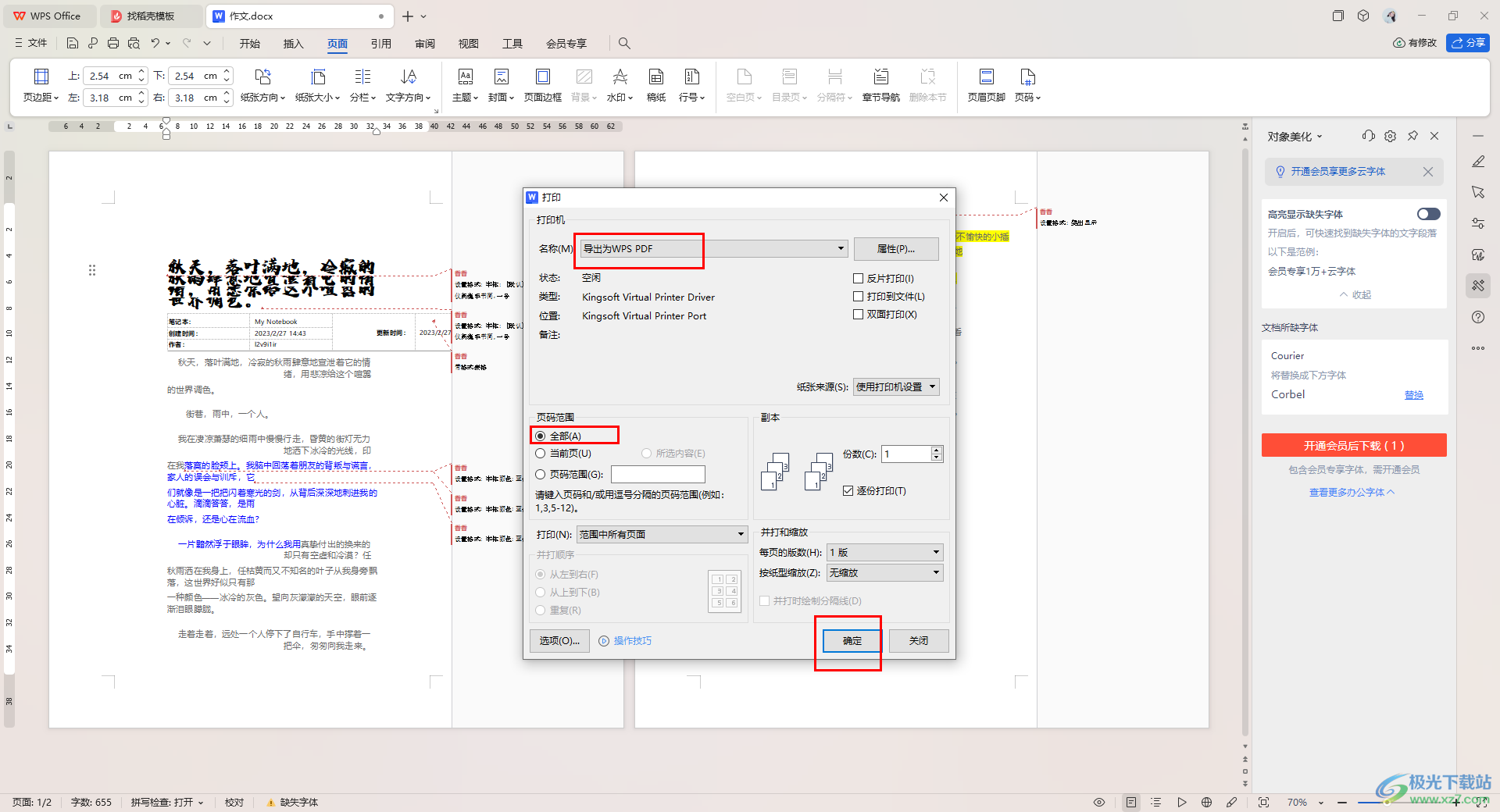Select the 当前页 radio button
The image size is (1500, 812).
coord(540,454)
